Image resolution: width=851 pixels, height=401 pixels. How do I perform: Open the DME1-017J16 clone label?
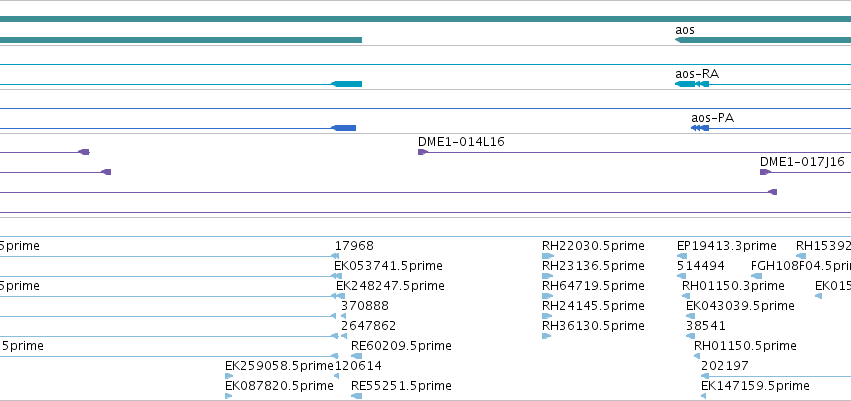(802, 162)
